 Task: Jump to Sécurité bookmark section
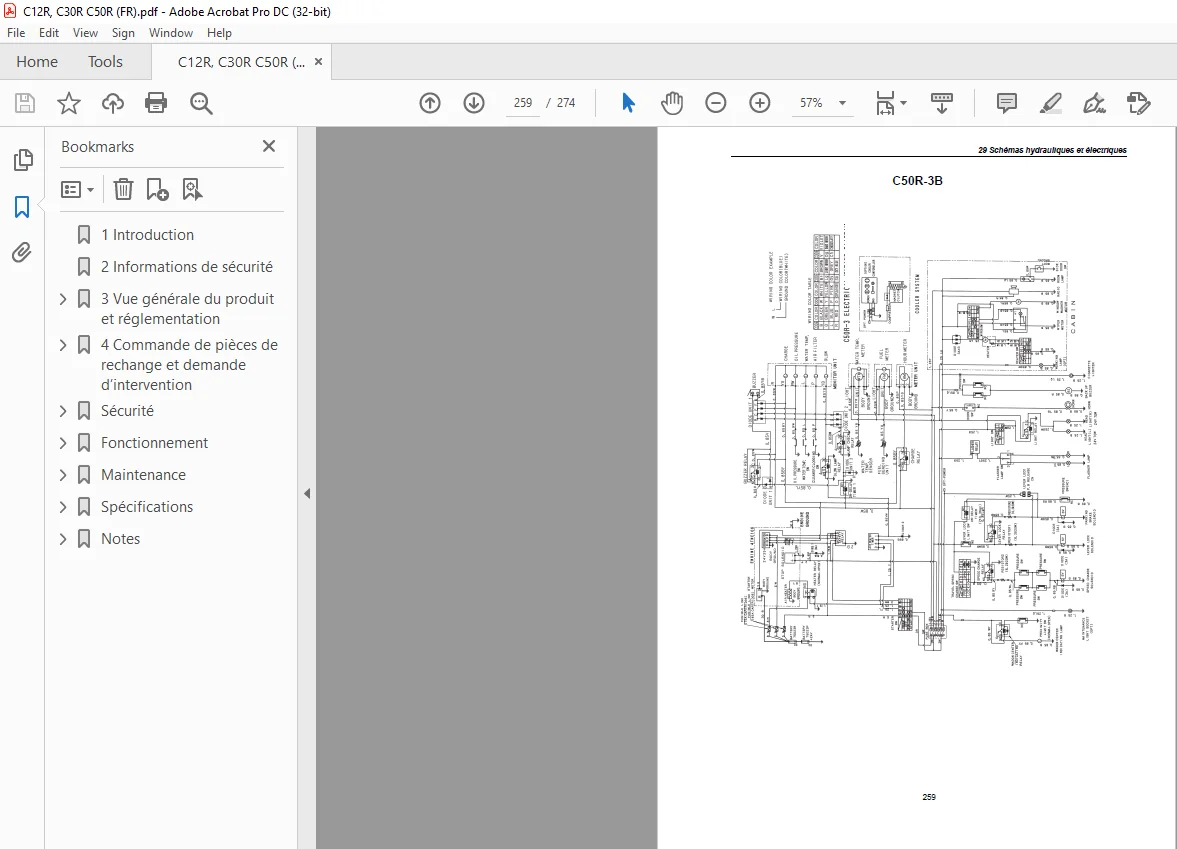pos(127,411)
